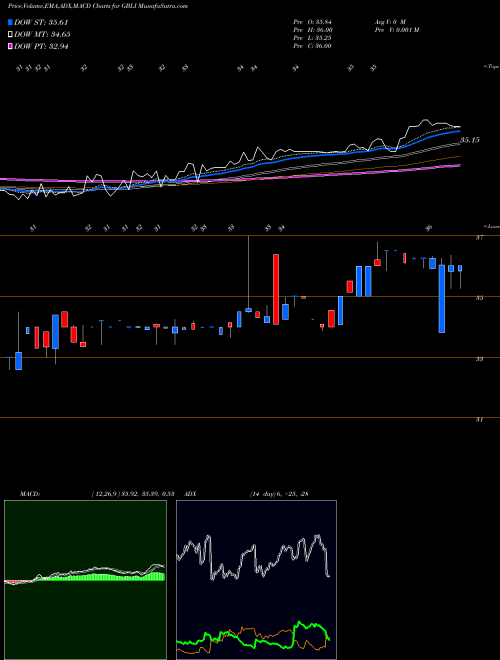Image resolution: width=500 pixels, height=660 pixels.
Task: Click the blue DOW ST legend swatch
Action: (10, 22)
